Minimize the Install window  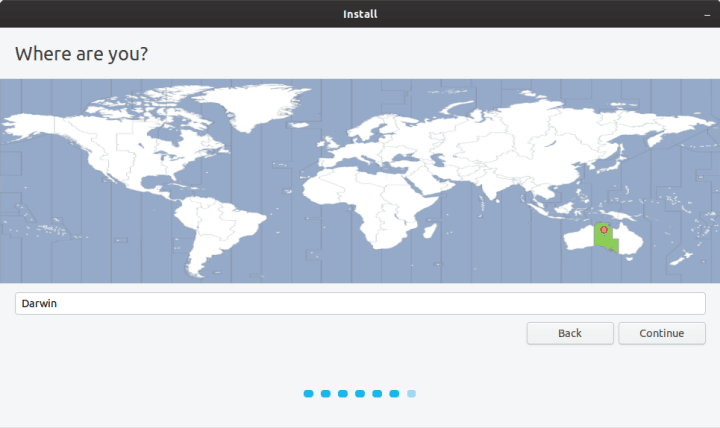707,15
